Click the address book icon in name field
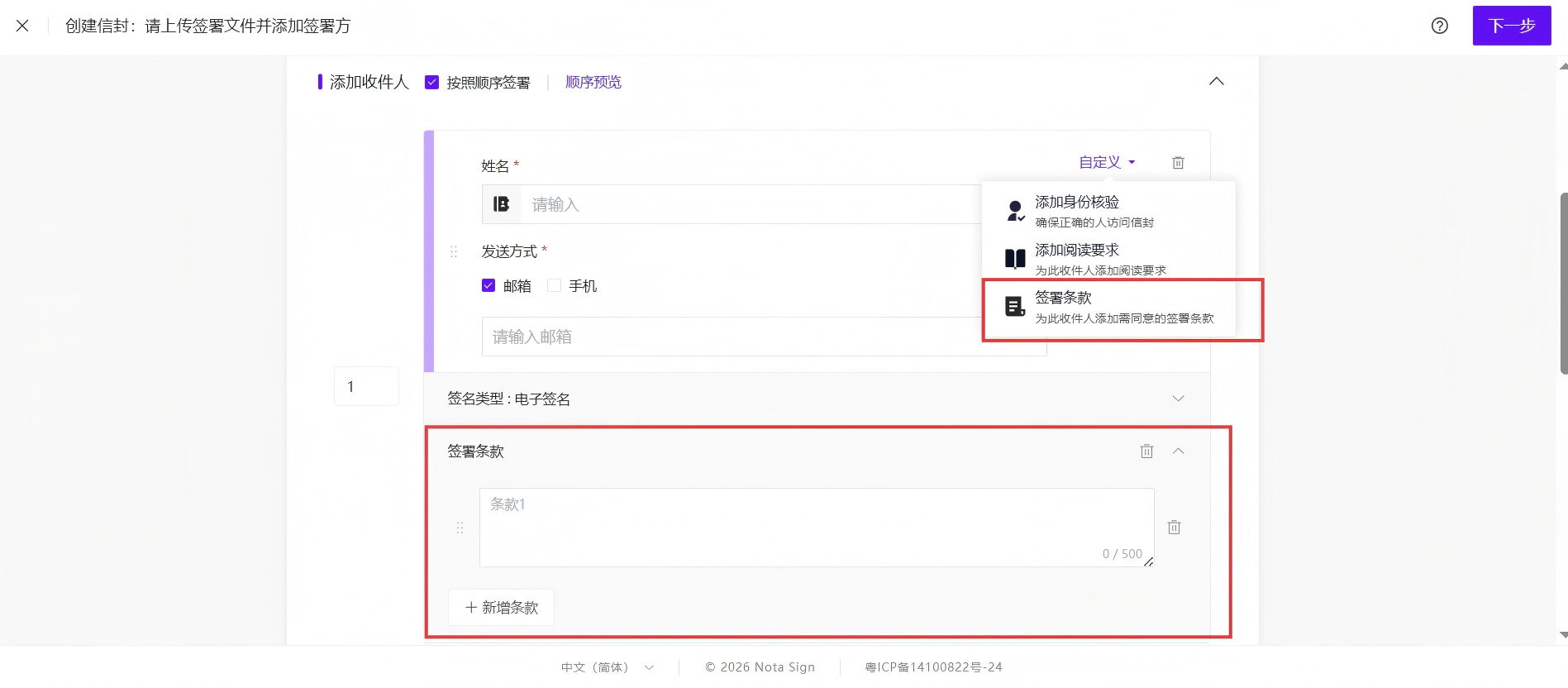 [x=502, y=204]
